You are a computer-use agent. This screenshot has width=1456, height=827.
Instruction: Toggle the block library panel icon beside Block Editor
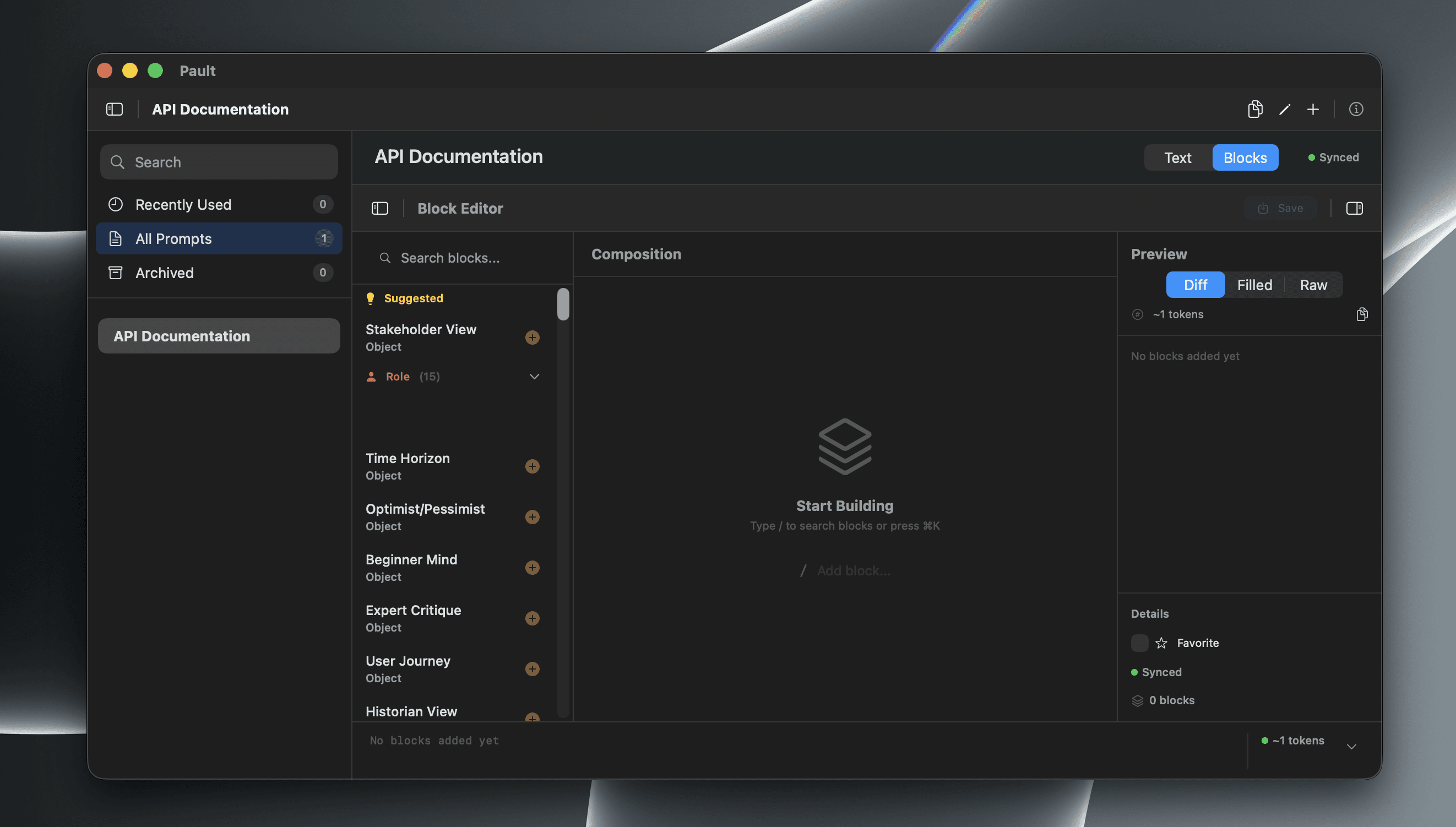coord(380,209)
